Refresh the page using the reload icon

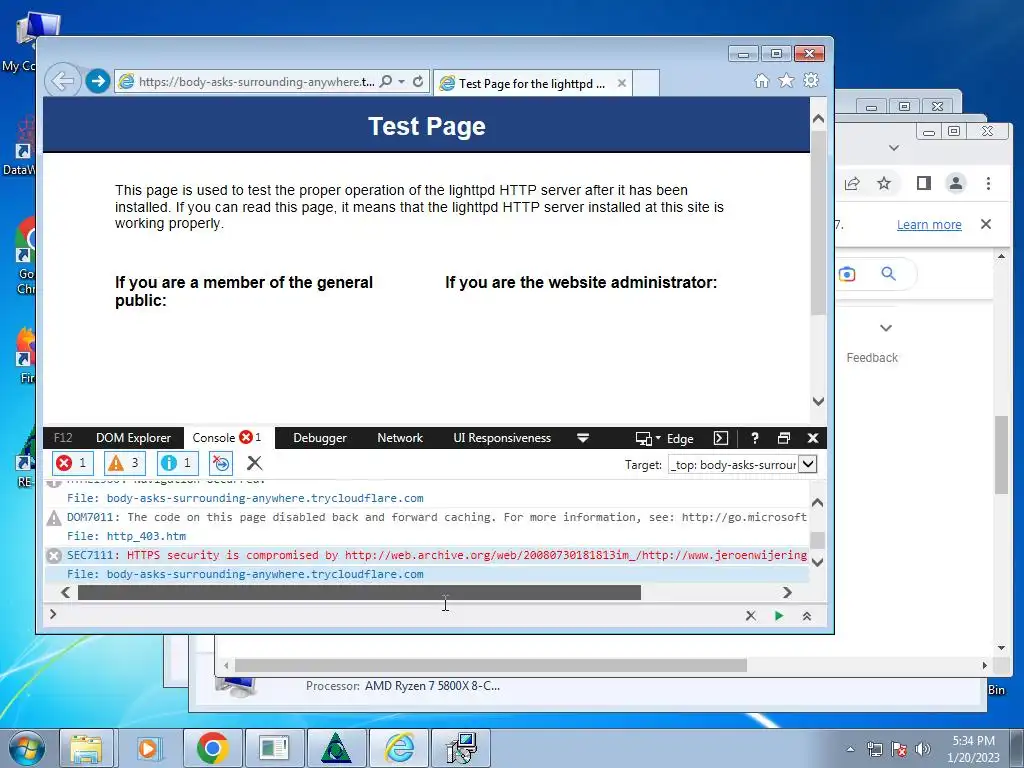418,82
